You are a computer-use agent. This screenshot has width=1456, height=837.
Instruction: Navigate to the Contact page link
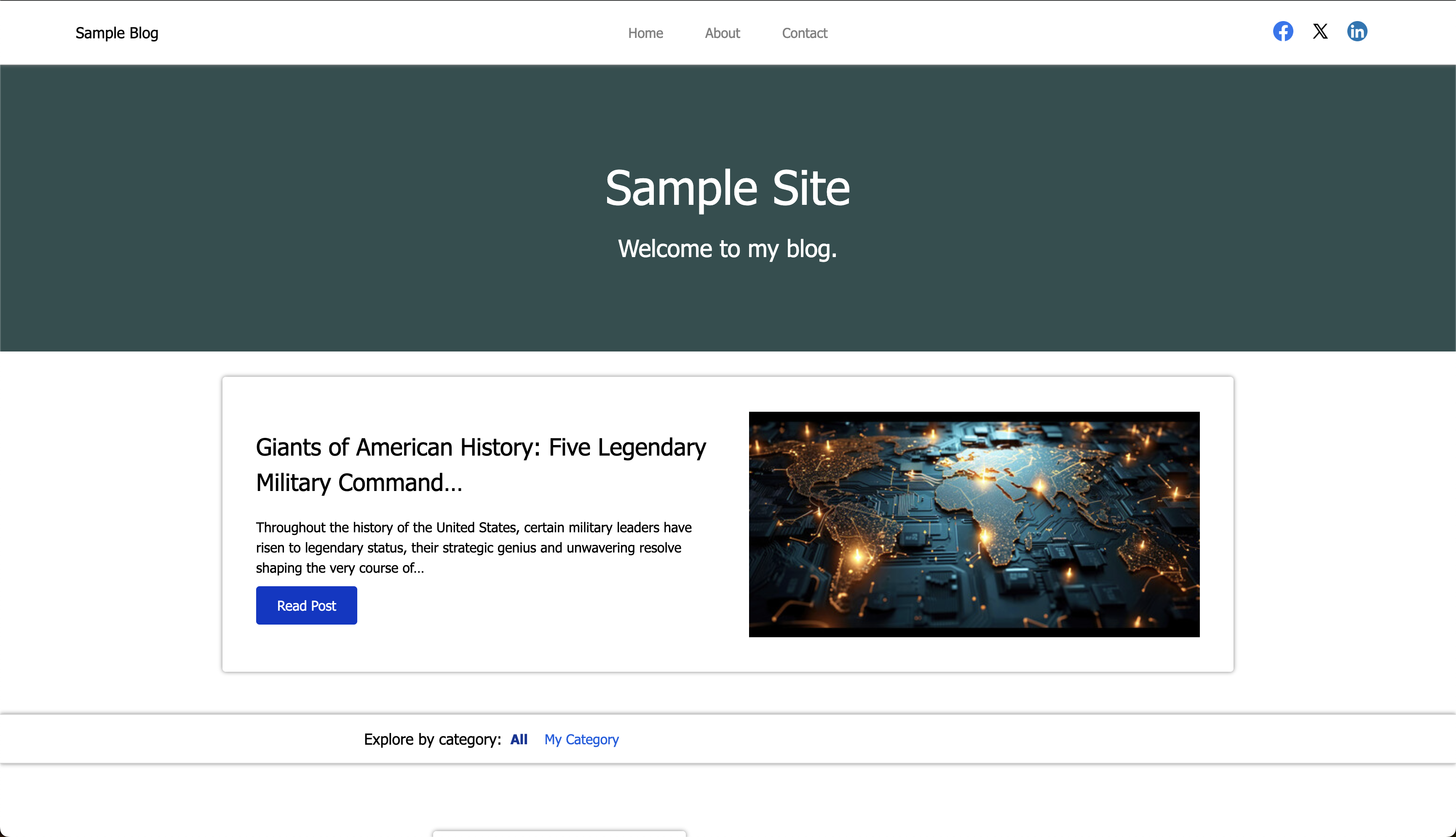[804, 33]
